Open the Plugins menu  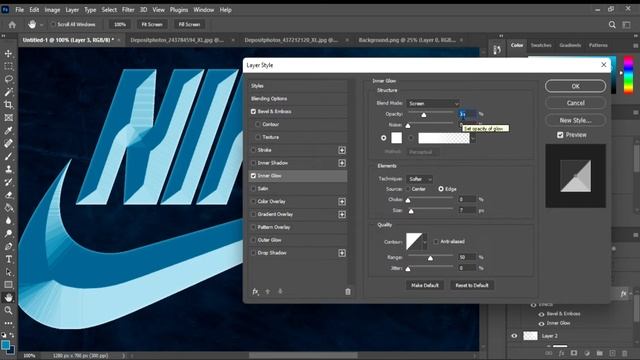tap(179, 10)
